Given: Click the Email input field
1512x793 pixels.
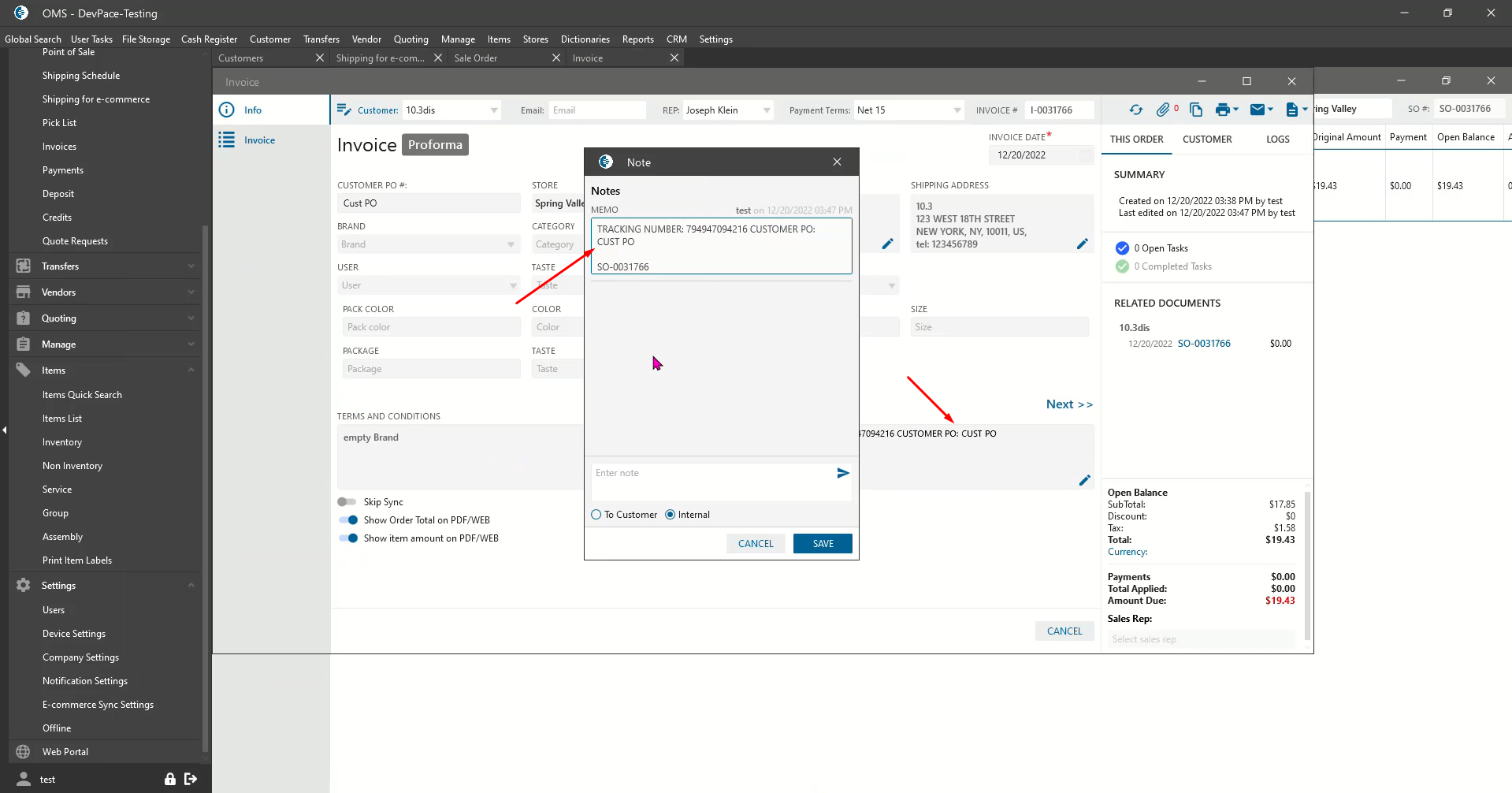Looking at the screenshot, I should coord(597,110).
